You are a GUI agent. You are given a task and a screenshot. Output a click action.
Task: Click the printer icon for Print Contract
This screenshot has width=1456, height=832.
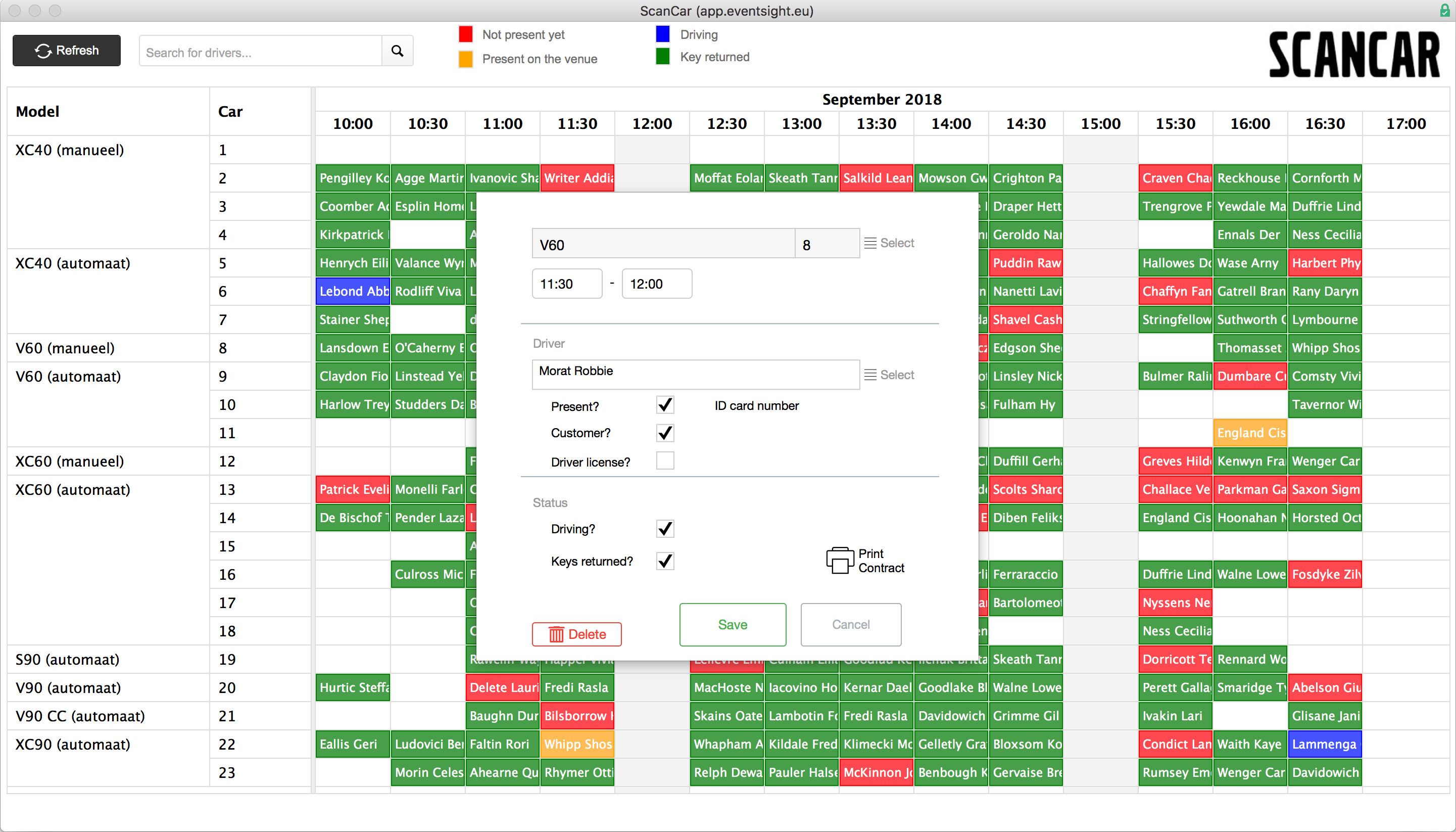point(840,561)
